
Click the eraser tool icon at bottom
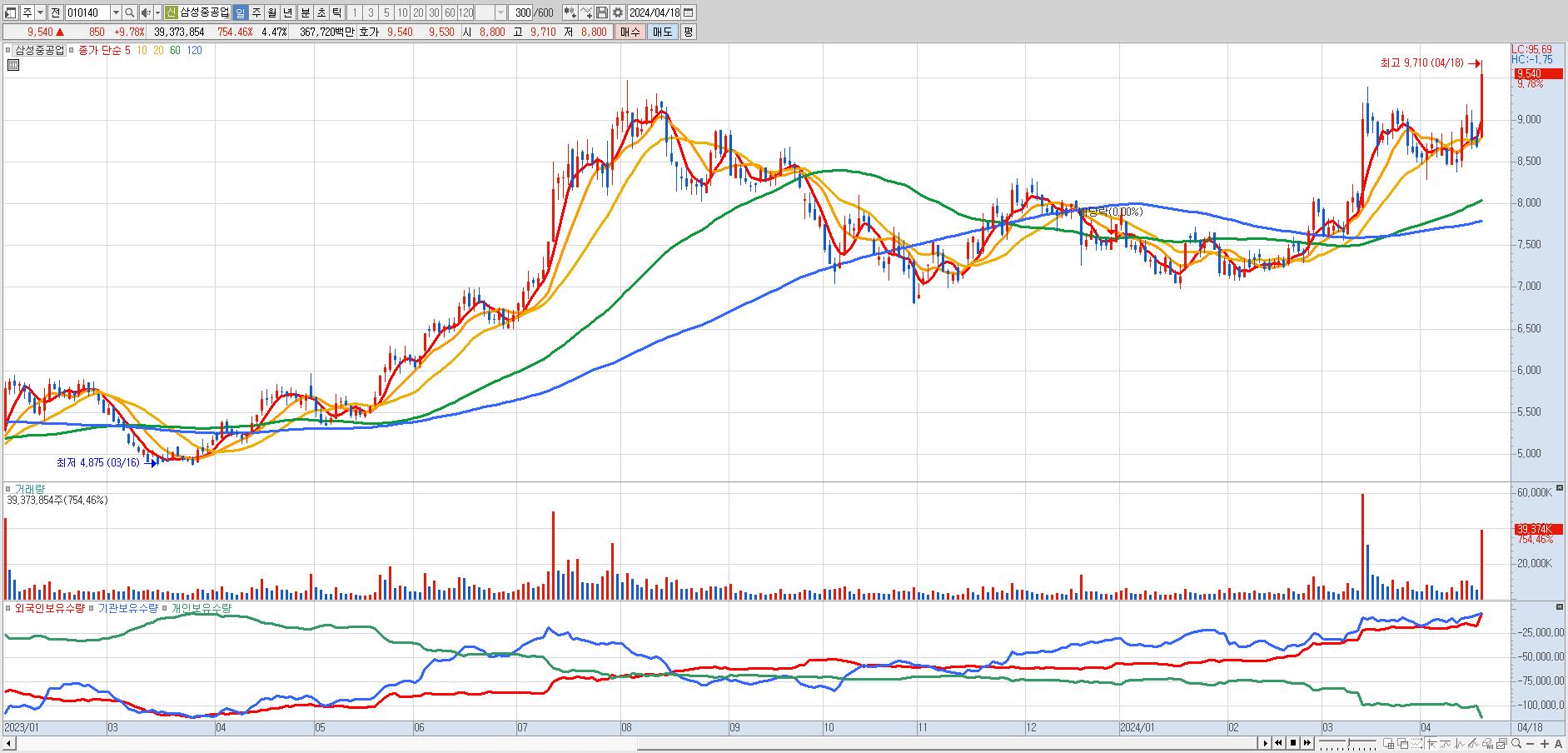tap(1487, 743)
